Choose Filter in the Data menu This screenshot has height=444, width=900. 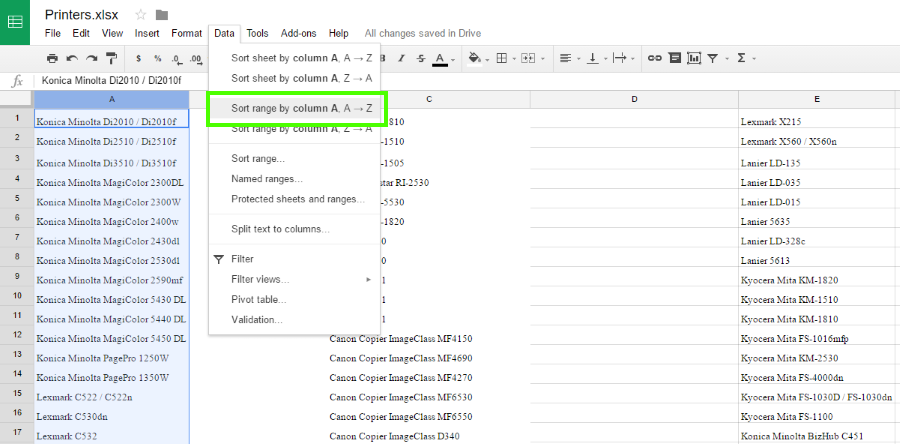point(294,259)
